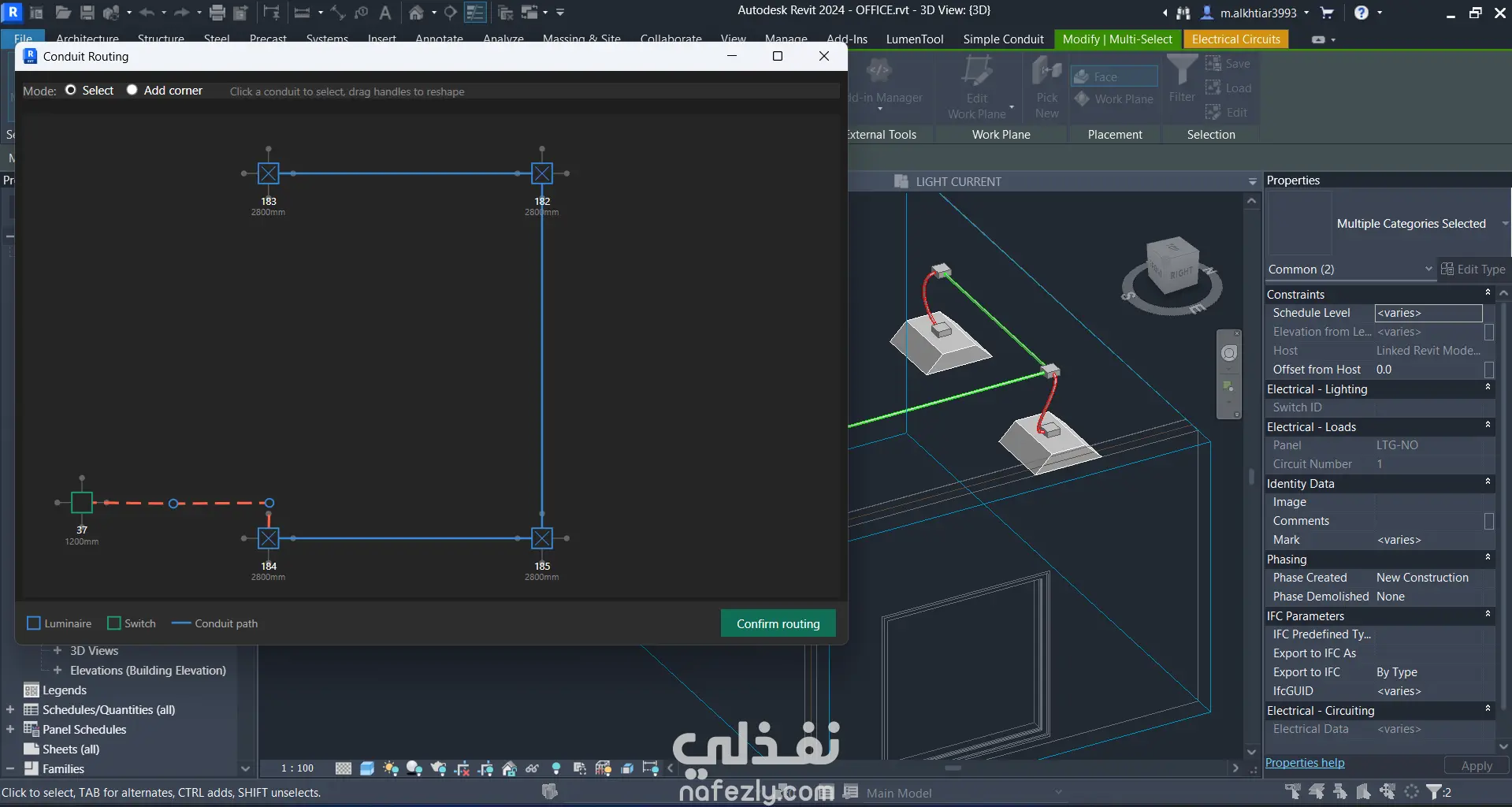
Task: Expand the 3D Views tree node
Action: coord(58,650)
